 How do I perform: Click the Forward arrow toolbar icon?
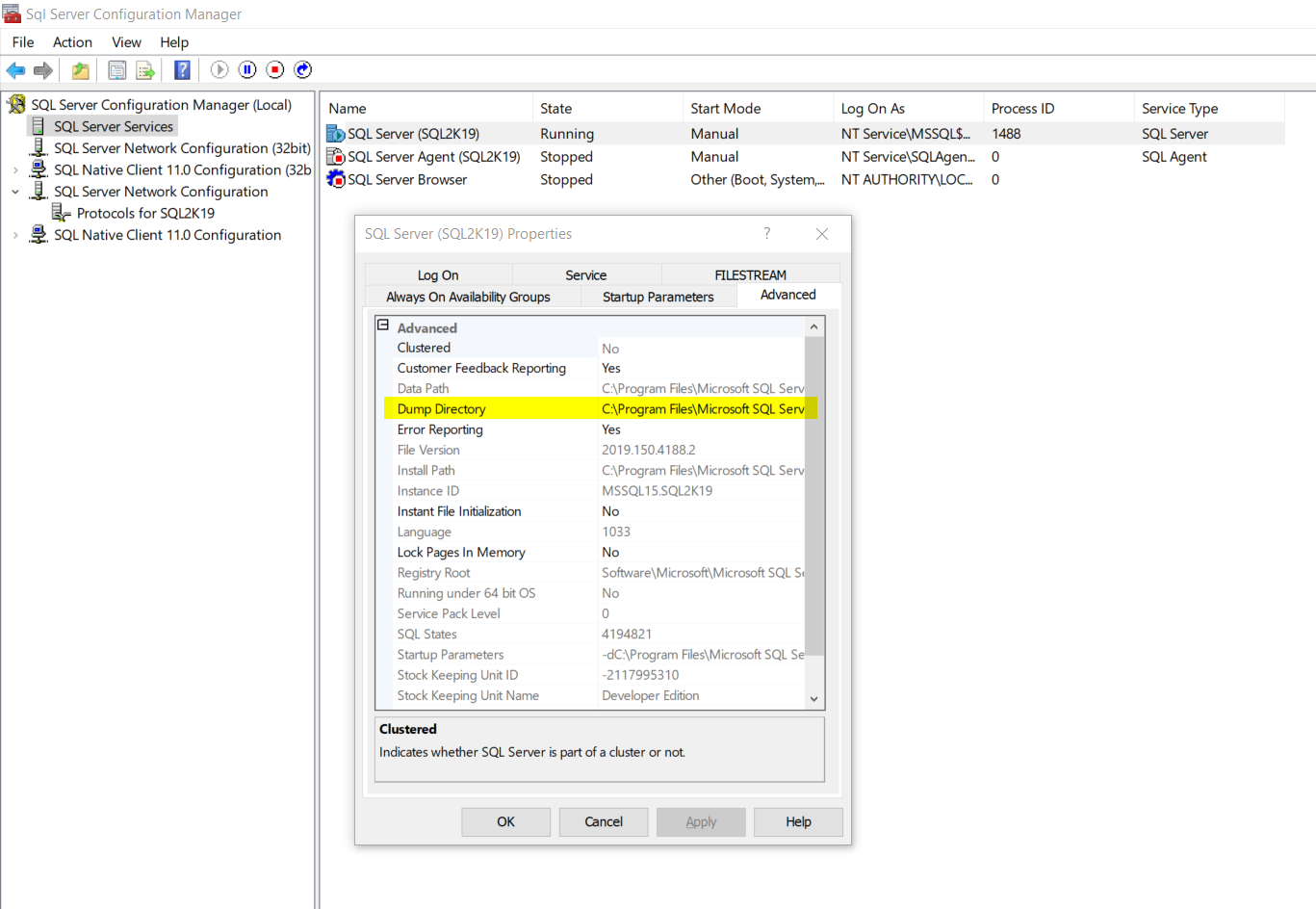[43, 70]
